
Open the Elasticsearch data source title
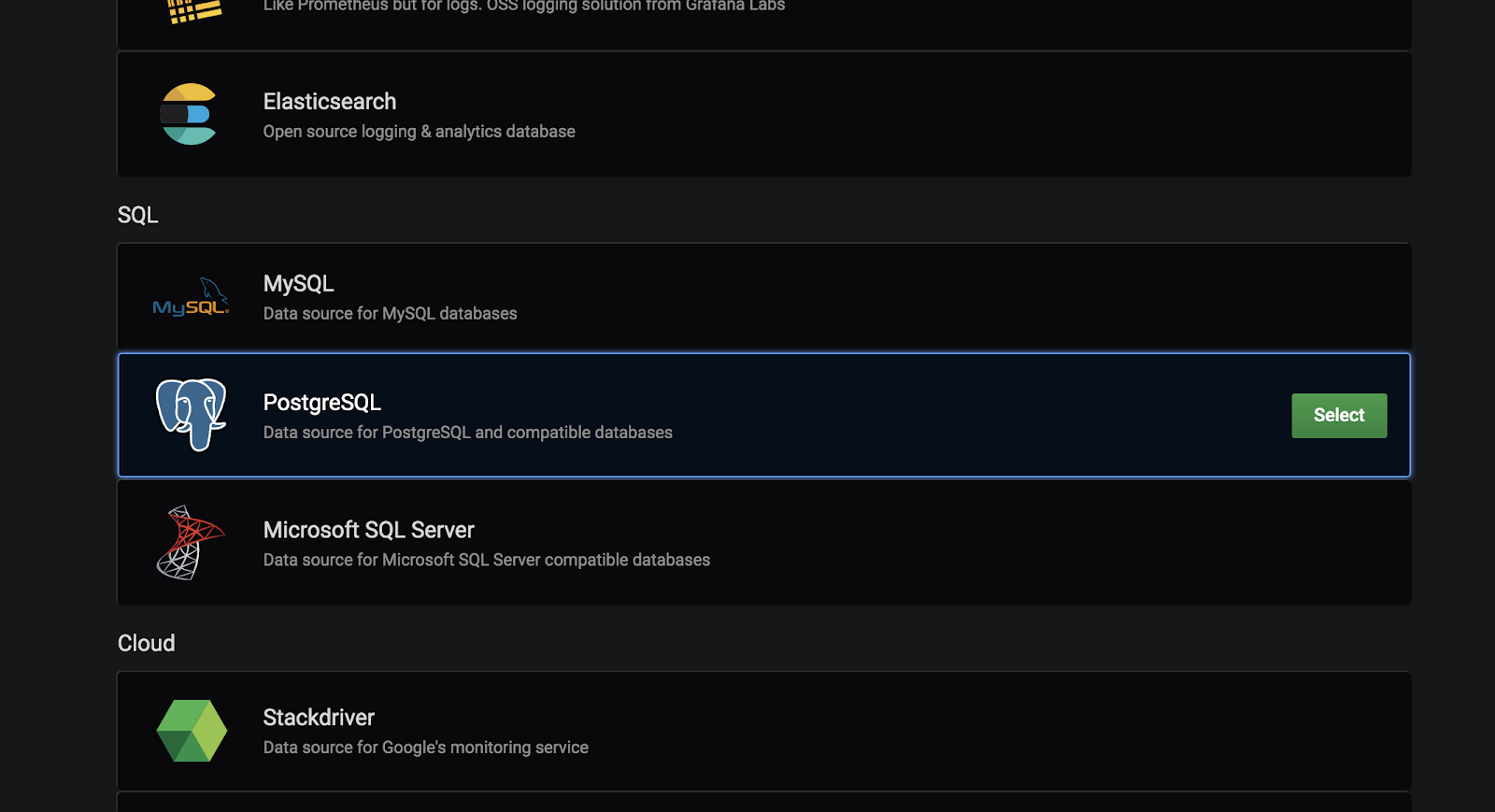click(x=329, y=101)
